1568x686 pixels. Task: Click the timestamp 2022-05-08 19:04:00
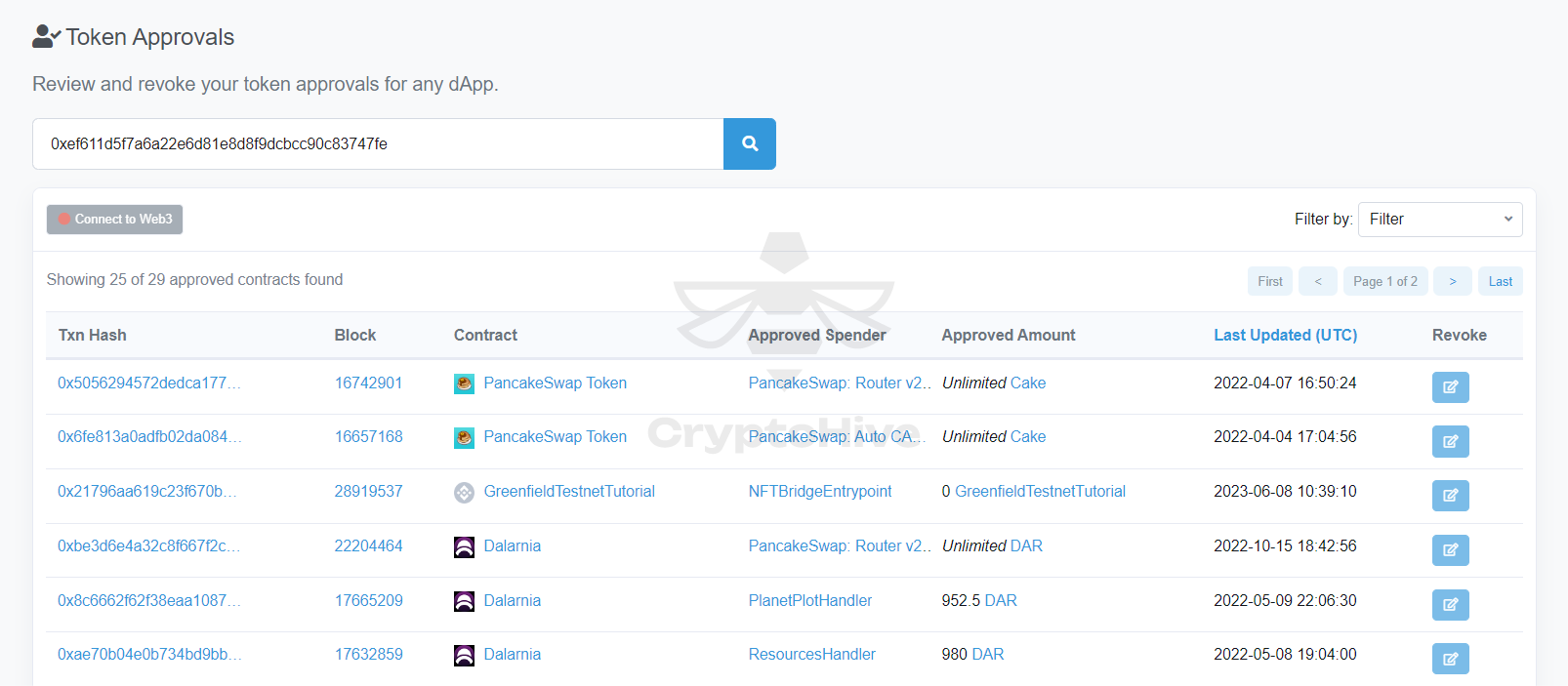[x=1285, y=654]
